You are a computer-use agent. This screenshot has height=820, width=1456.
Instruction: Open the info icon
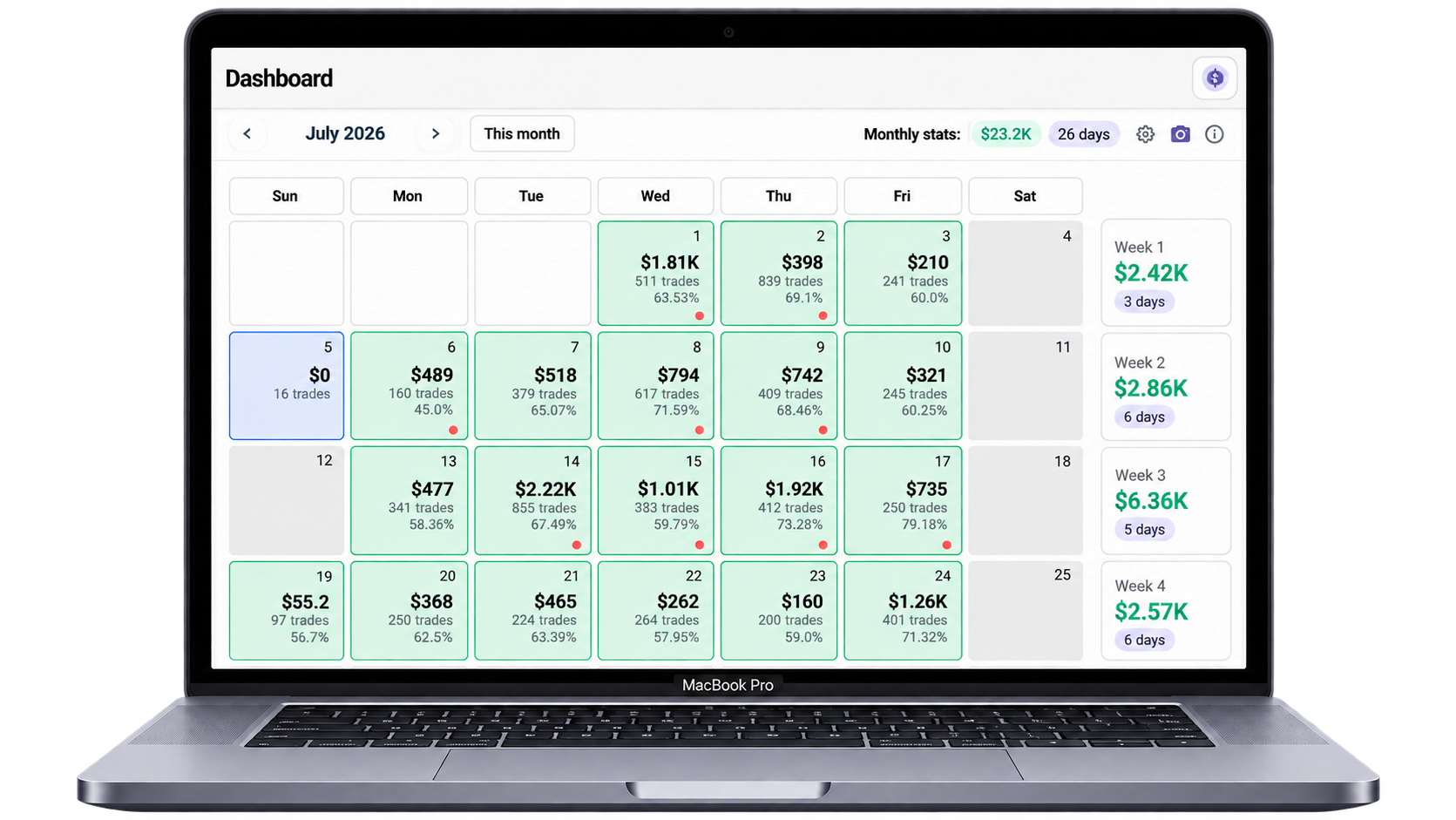point(1214,134)
